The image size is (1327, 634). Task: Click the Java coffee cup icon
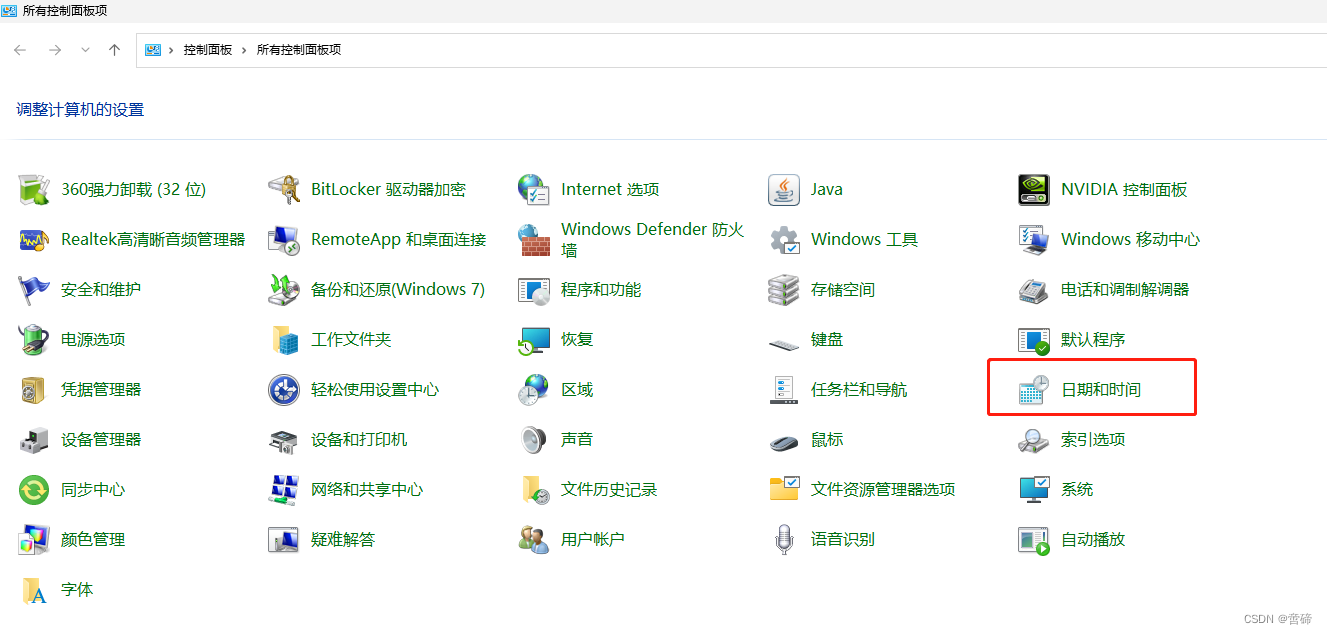coord(784,189)
